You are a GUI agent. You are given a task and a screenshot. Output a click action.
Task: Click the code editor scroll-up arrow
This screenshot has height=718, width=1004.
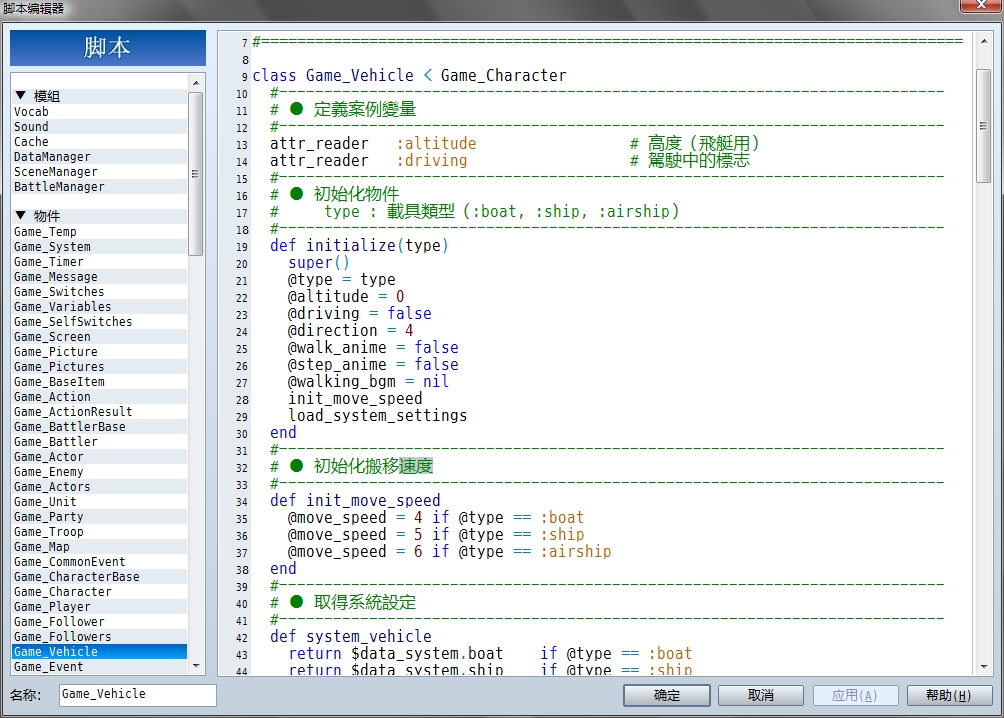click(984, 41)
